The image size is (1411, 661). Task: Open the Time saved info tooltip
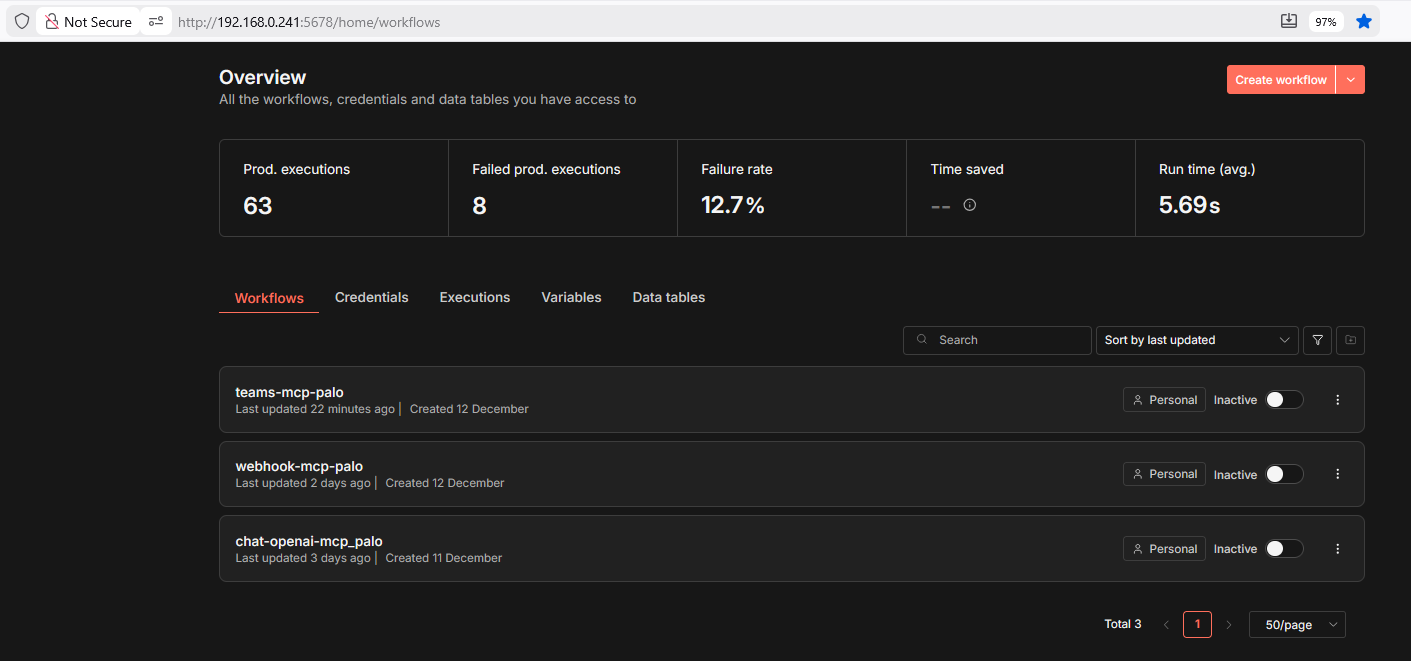click(x=969, y=205)
